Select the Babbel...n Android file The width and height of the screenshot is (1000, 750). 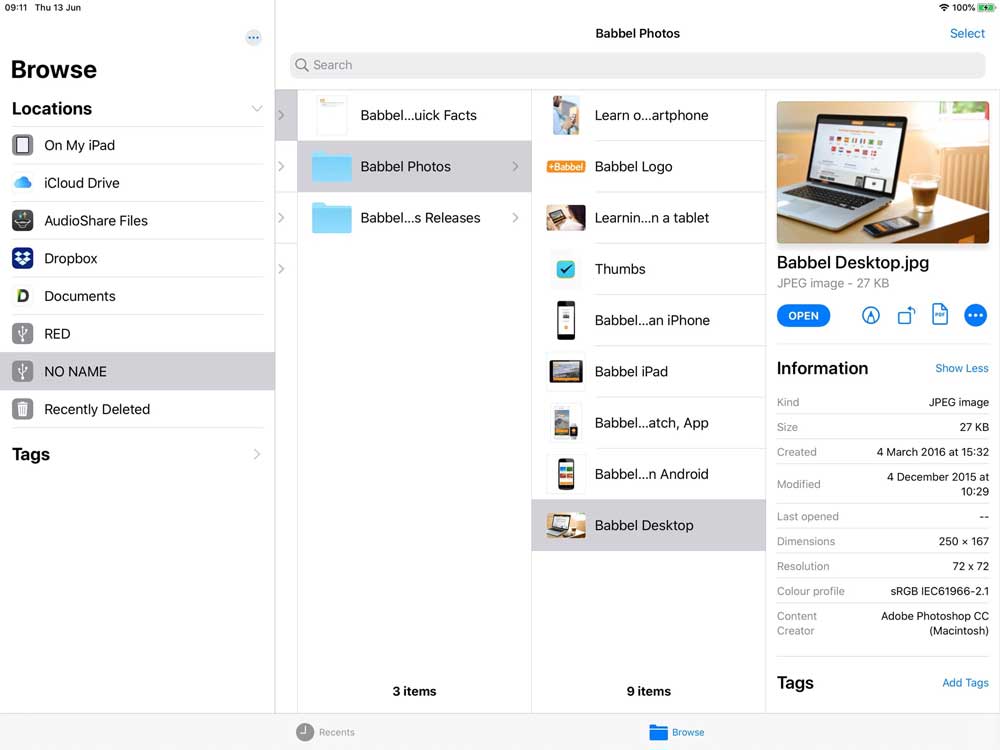click(x=649, y=474)
